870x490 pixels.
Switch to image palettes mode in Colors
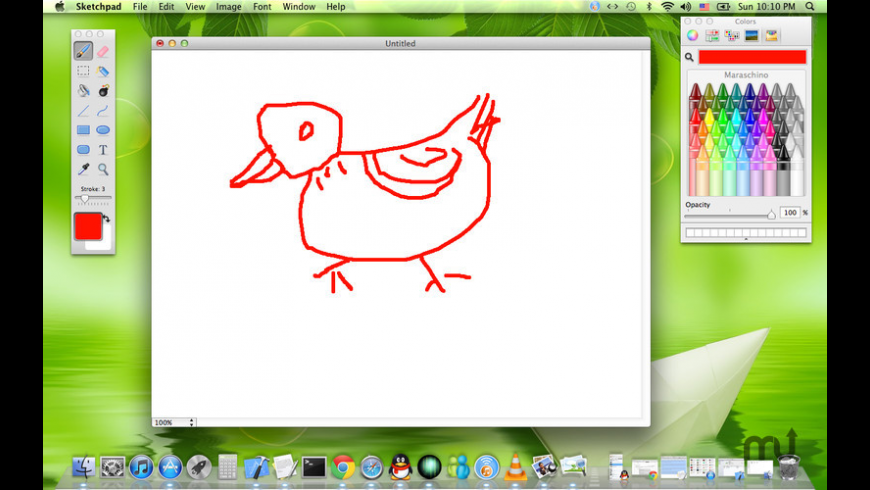[x=752, y=36]
